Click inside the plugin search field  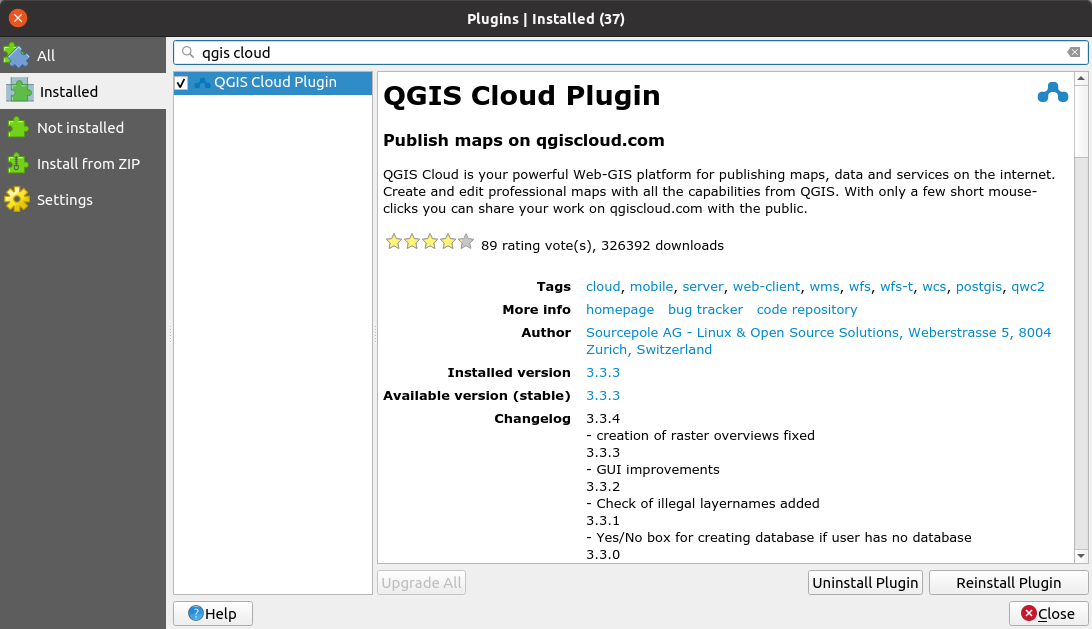point(630,52)
